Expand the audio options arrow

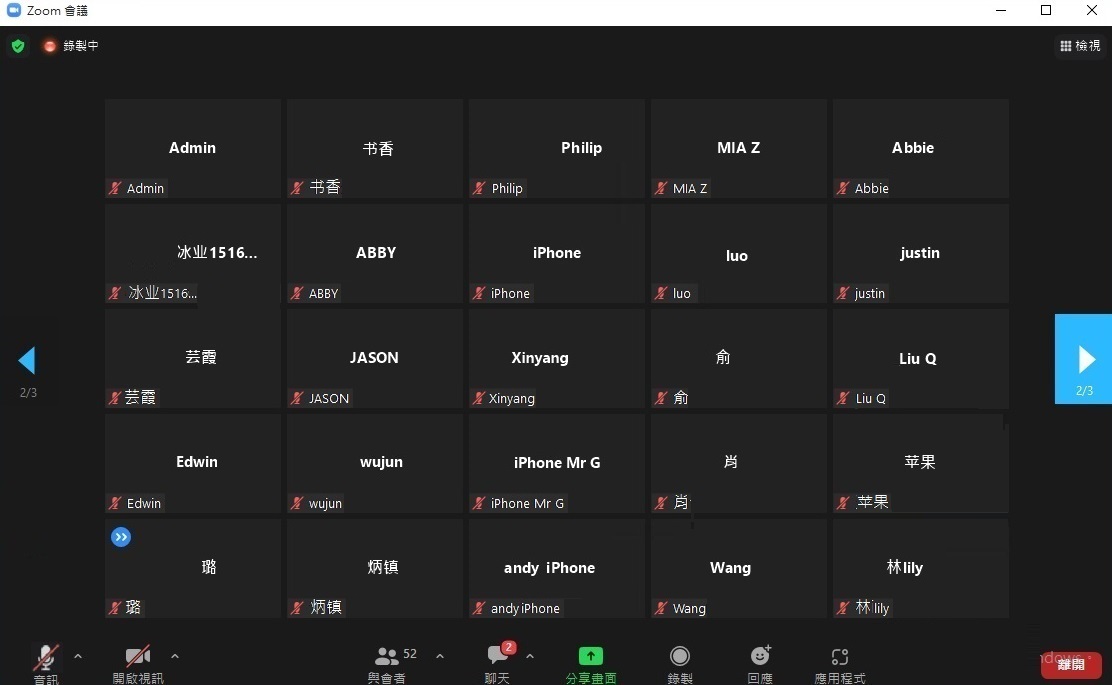point(78,656)
